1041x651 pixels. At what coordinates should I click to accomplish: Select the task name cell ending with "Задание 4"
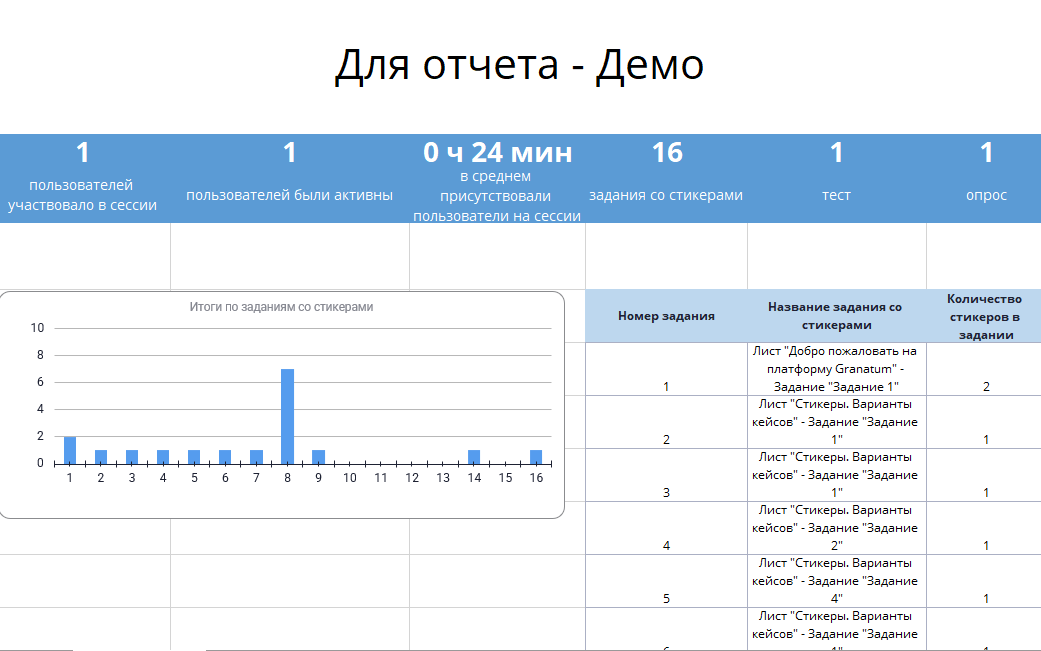pos(836,581)
